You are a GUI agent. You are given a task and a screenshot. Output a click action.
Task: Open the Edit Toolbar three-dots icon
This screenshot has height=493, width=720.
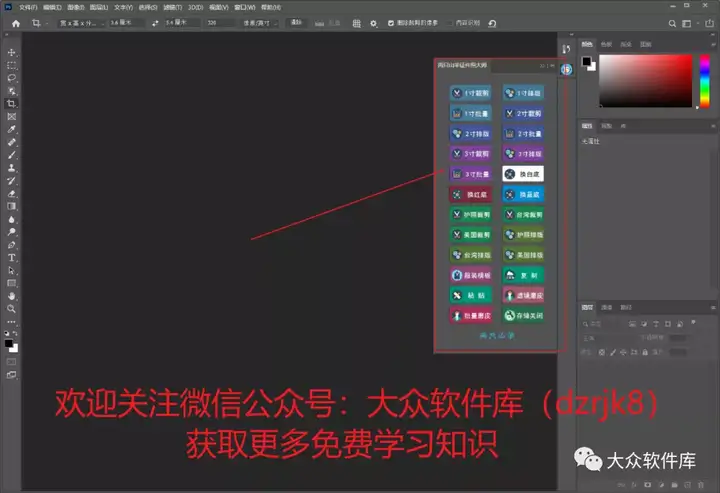[x=11, y=321]
